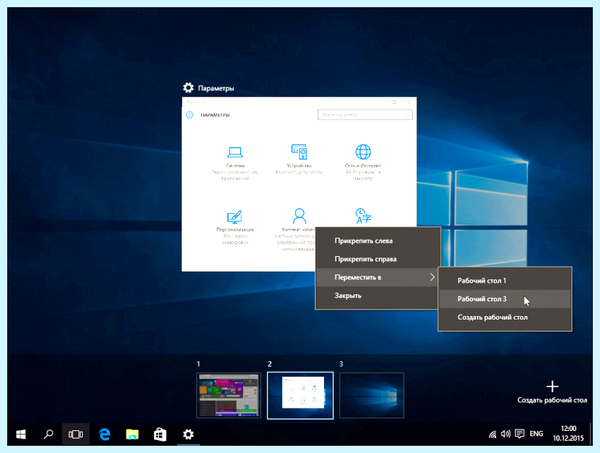Click the Параметры gear icon above window preview

(x=188, y=88)
